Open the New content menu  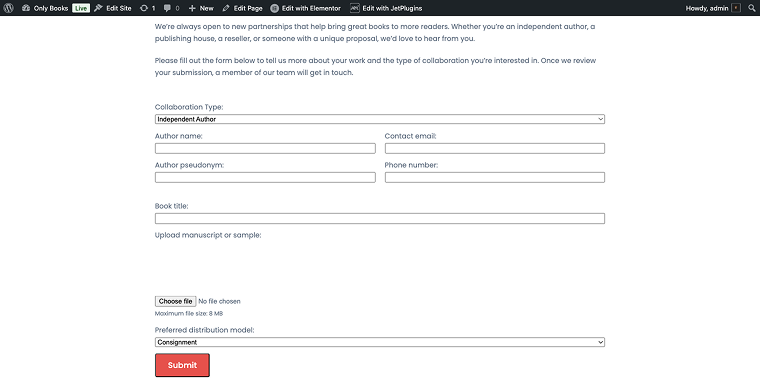[201, 8]
